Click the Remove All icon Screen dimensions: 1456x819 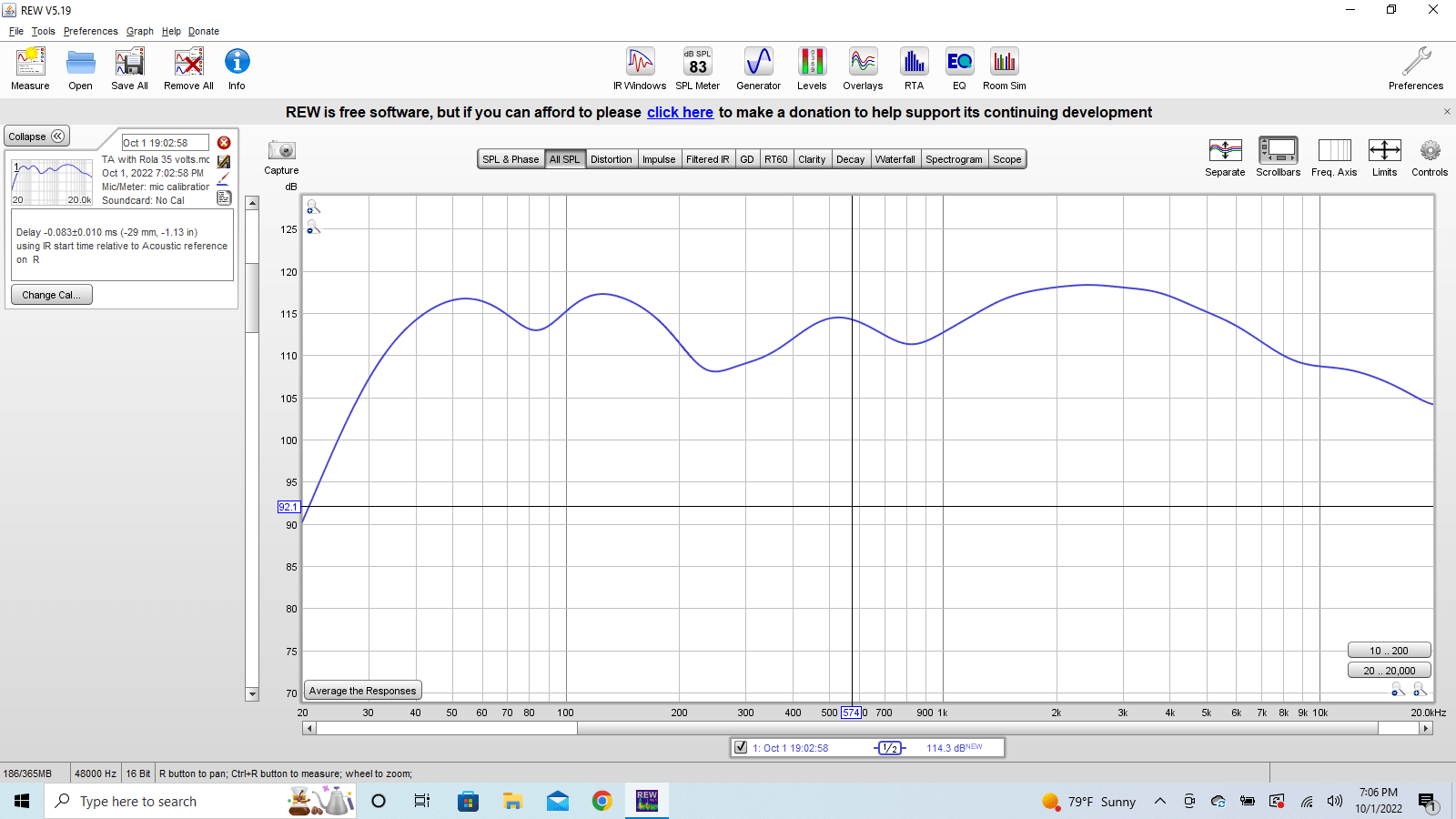point(188,69)
